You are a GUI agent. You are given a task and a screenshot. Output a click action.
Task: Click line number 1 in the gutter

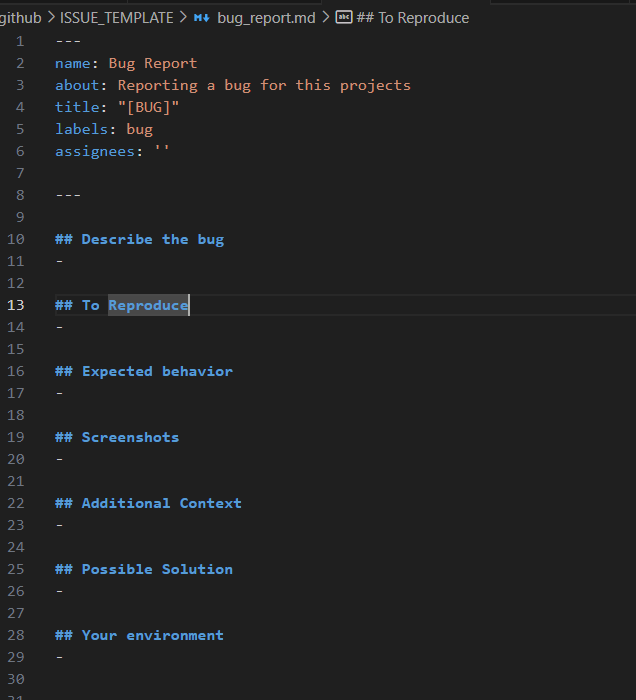(x=20, y=42)
